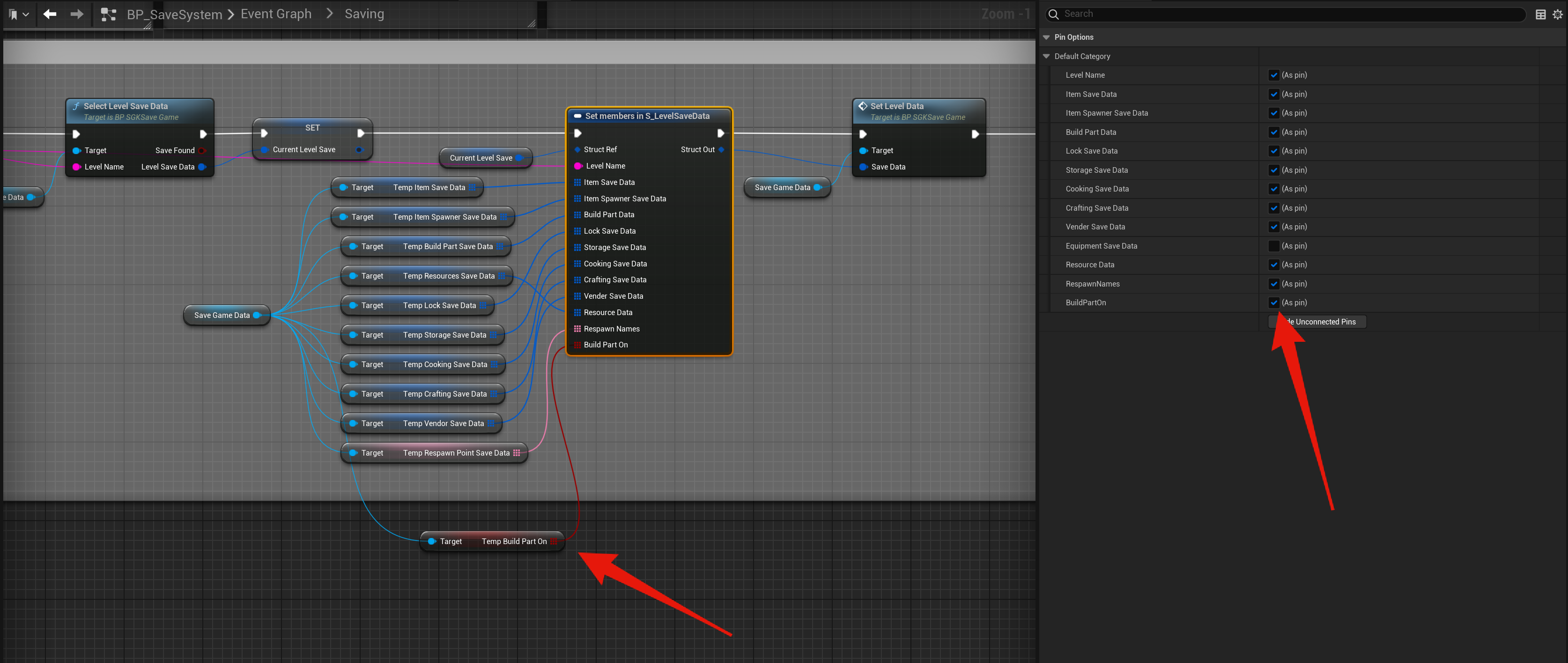Select the Set Level Data node title
The width and height of the screenshot is (1568, 663).
896,106
